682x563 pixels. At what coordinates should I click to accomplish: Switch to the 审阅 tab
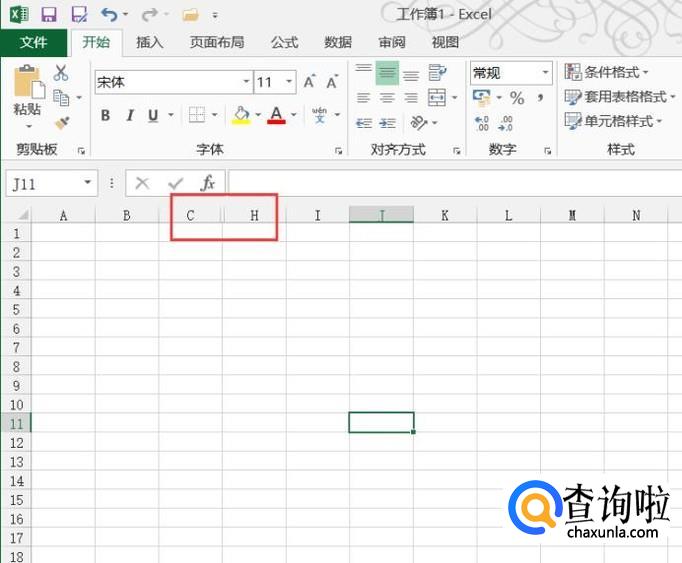392,43
